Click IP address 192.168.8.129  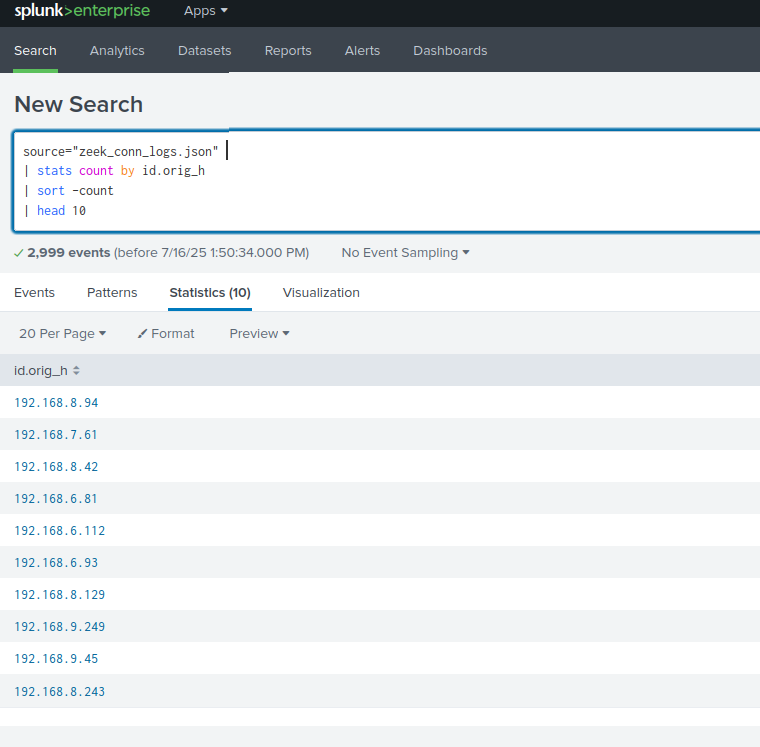pyautogui.click(x=60, y=595)
